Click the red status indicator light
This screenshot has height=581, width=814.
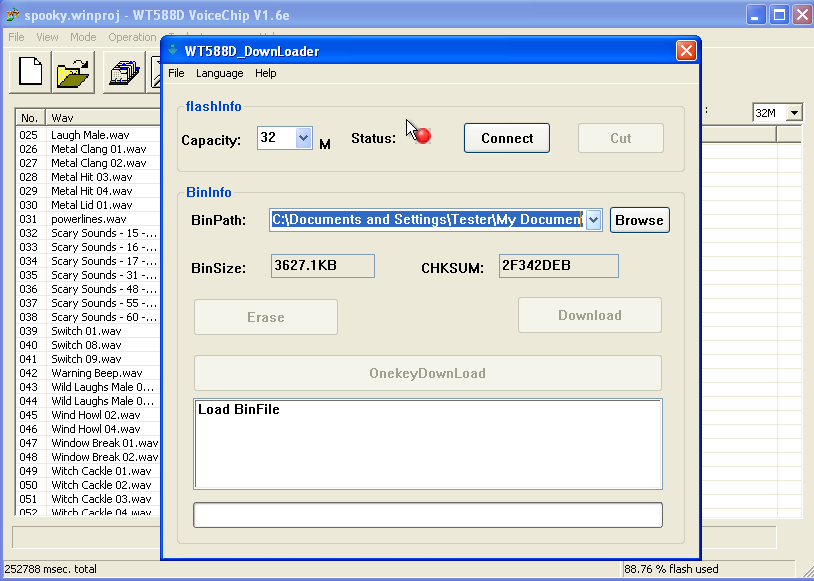click(423, 136)
